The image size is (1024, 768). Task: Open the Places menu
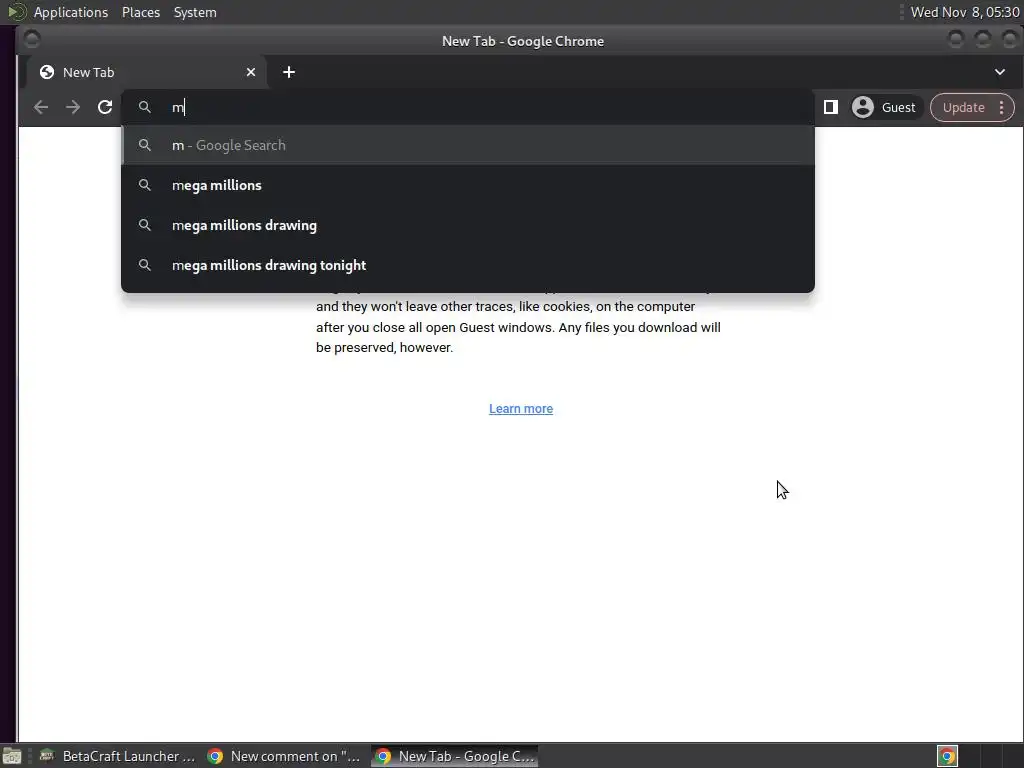(x=141, y=12)
